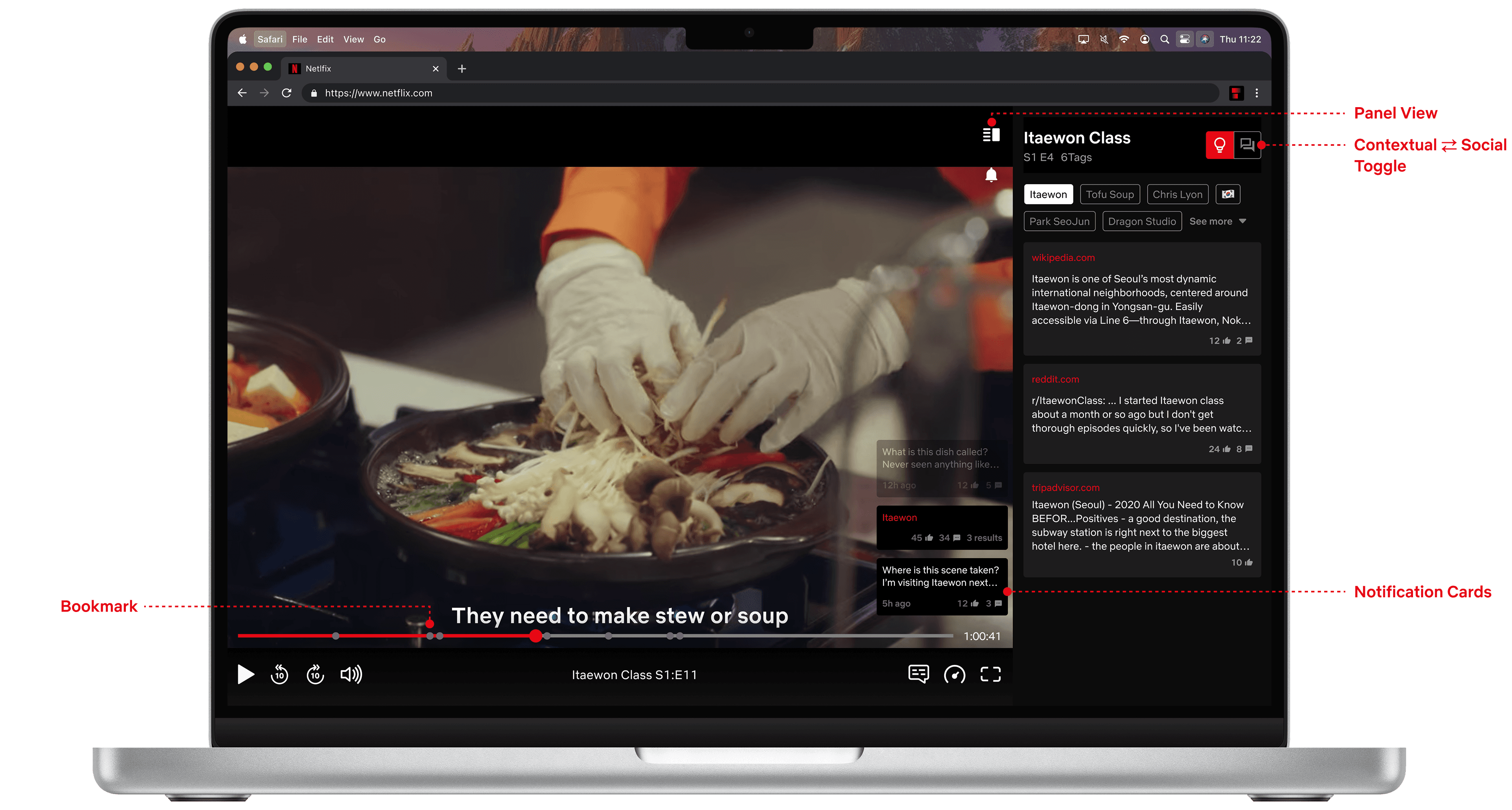Open the playback speed control
The image size is (1512, 810).
pyautogui.click(x=954, y=674)
